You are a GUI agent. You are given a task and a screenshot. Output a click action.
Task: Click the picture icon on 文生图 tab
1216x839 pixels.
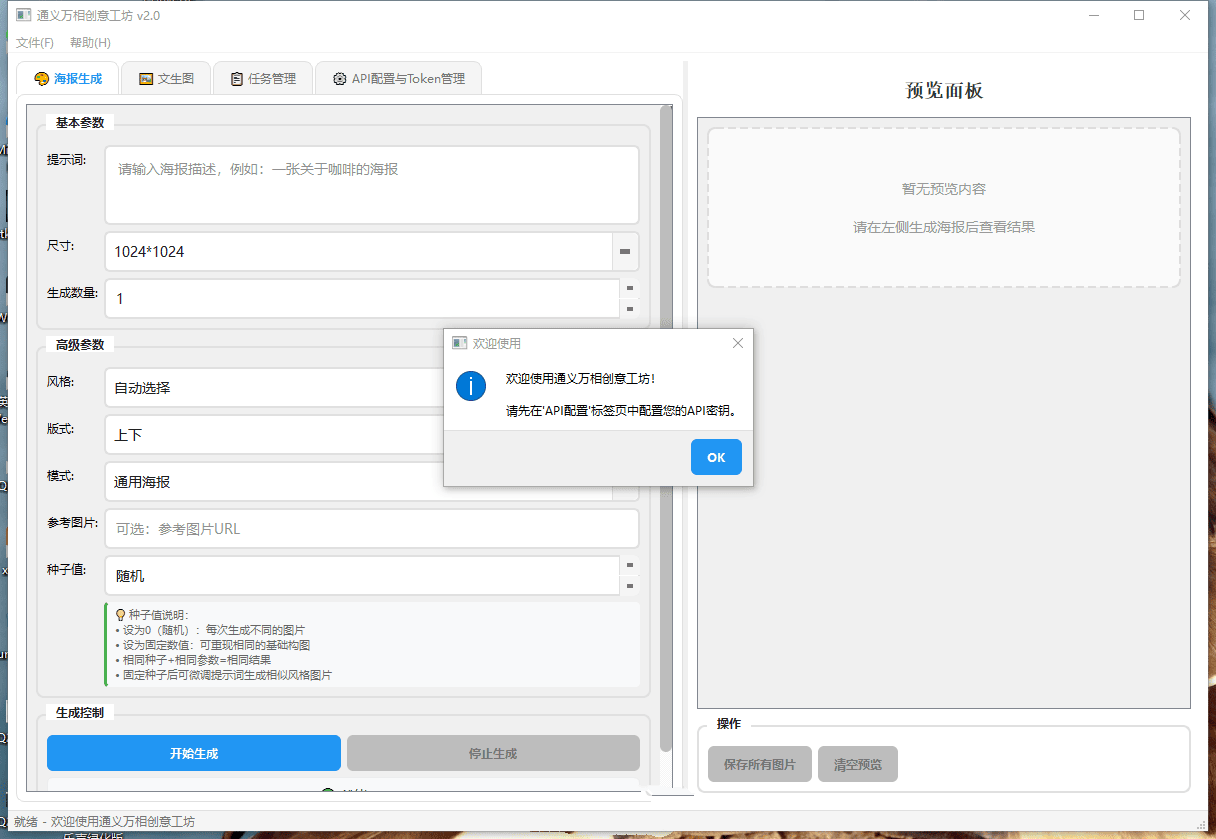[x=146, y=79]
